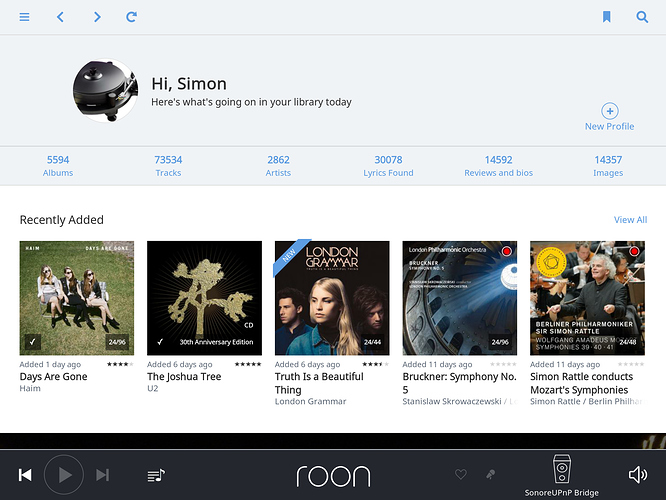This screenshot has height=500, width=666.
Task: Skip to the next track
Action: 103,475
